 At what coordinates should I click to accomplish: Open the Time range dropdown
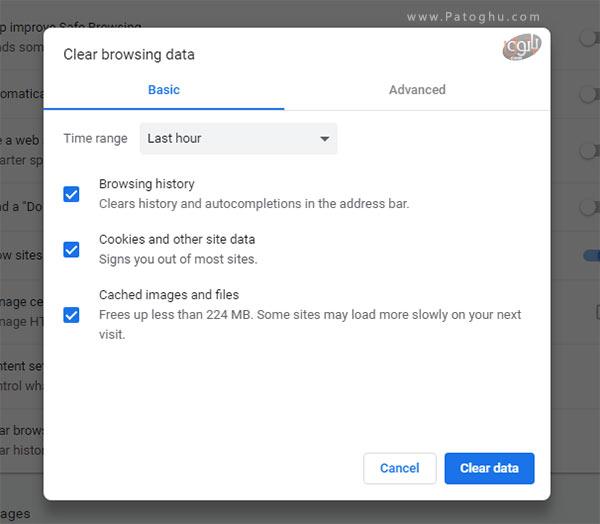pyautogui.click(x=238, y=139)
